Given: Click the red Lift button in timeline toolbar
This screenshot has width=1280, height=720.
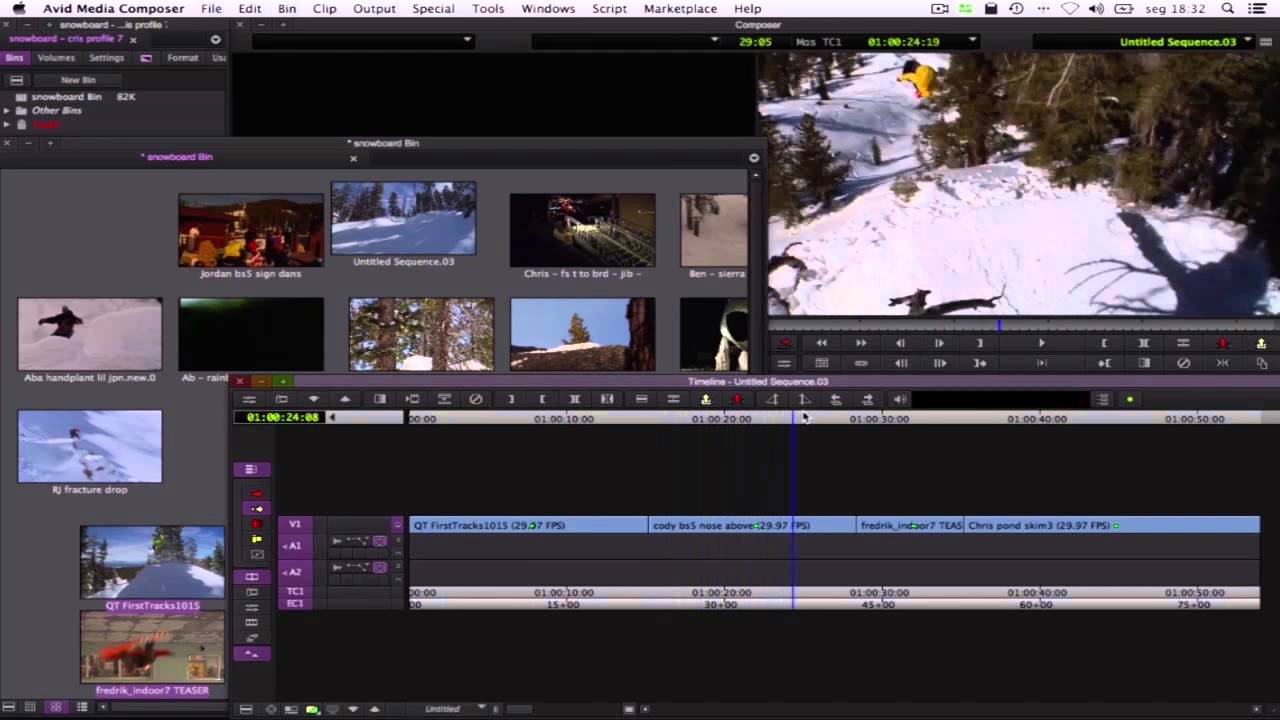Looking at the screenshot, I should [737, 399].
